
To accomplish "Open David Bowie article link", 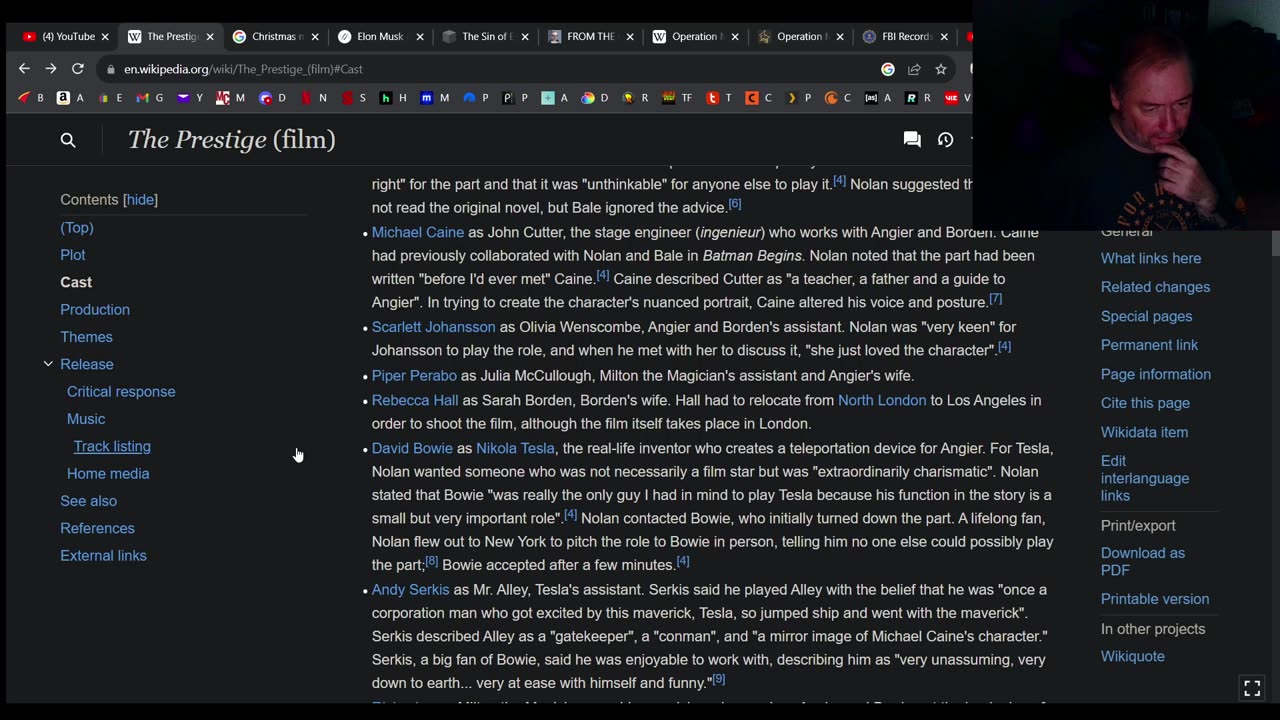I will 412,448.
